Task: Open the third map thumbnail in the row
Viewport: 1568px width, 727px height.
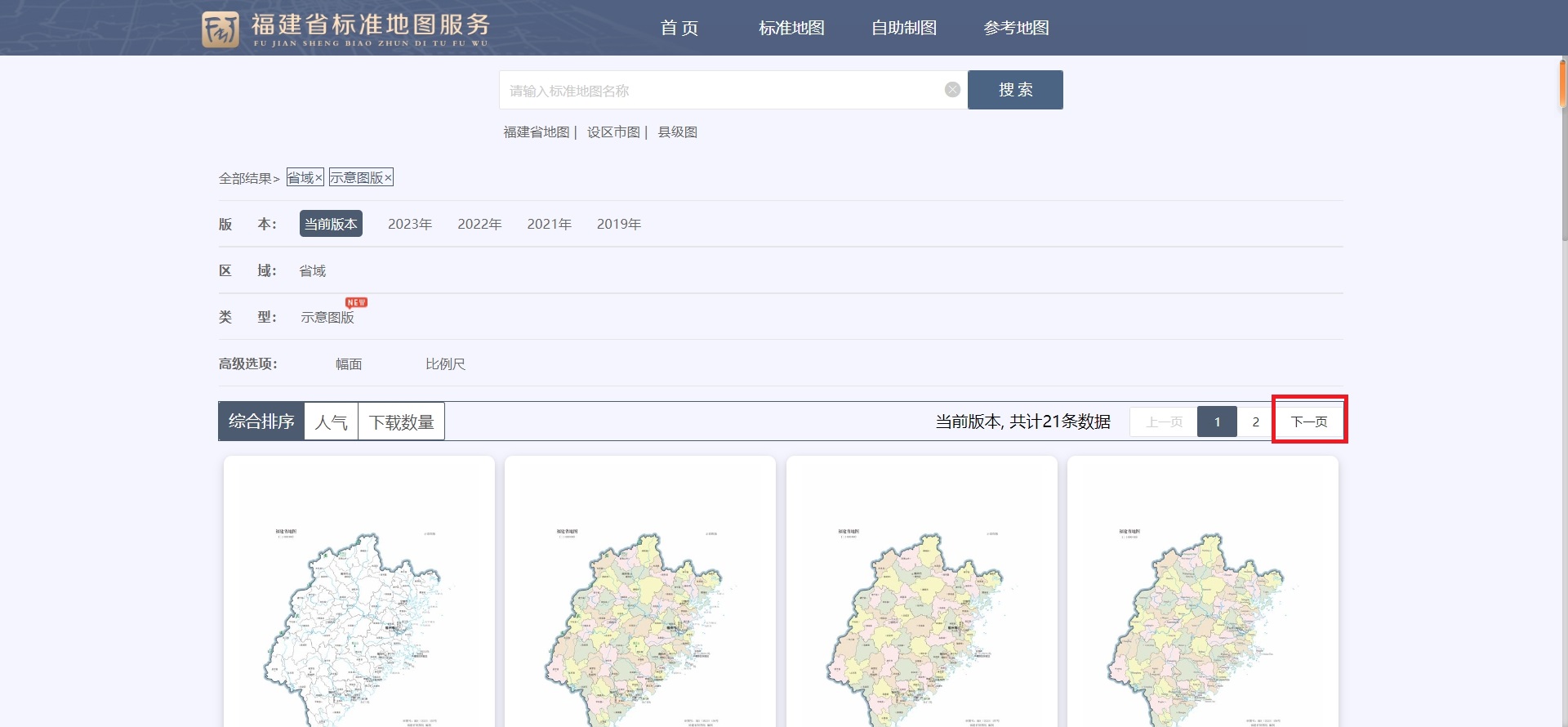Action: [922, 591]
